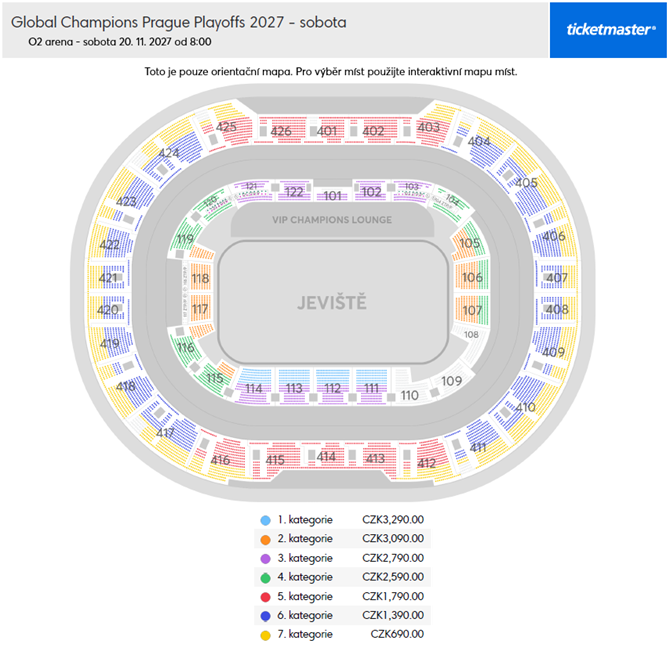670x657 pixels.
Task: Click the VIP Champions Lounge area
Action: 332,220
